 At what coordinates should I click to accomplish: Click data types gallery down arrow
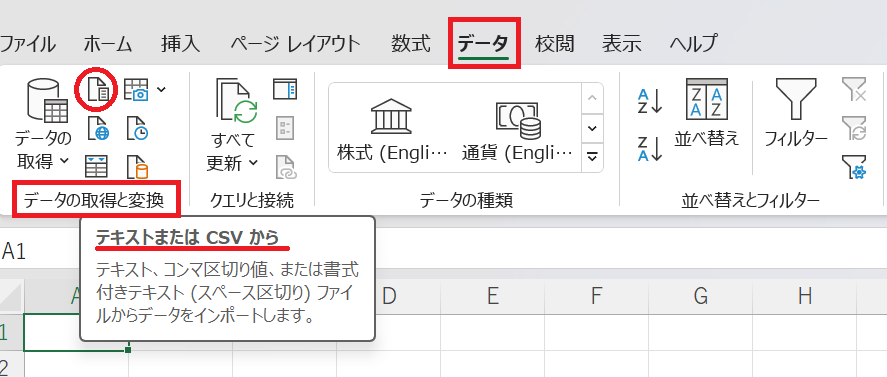coord(593,128)
